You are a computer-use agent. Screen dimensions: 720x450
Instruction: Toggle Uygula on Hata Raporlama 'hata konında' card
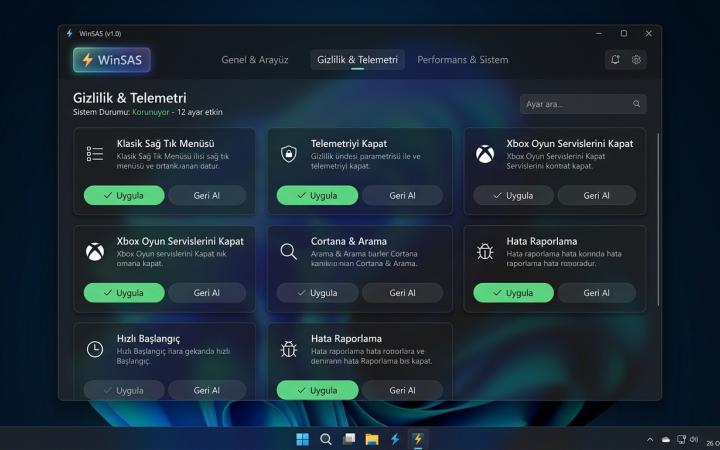pos(513,292)
